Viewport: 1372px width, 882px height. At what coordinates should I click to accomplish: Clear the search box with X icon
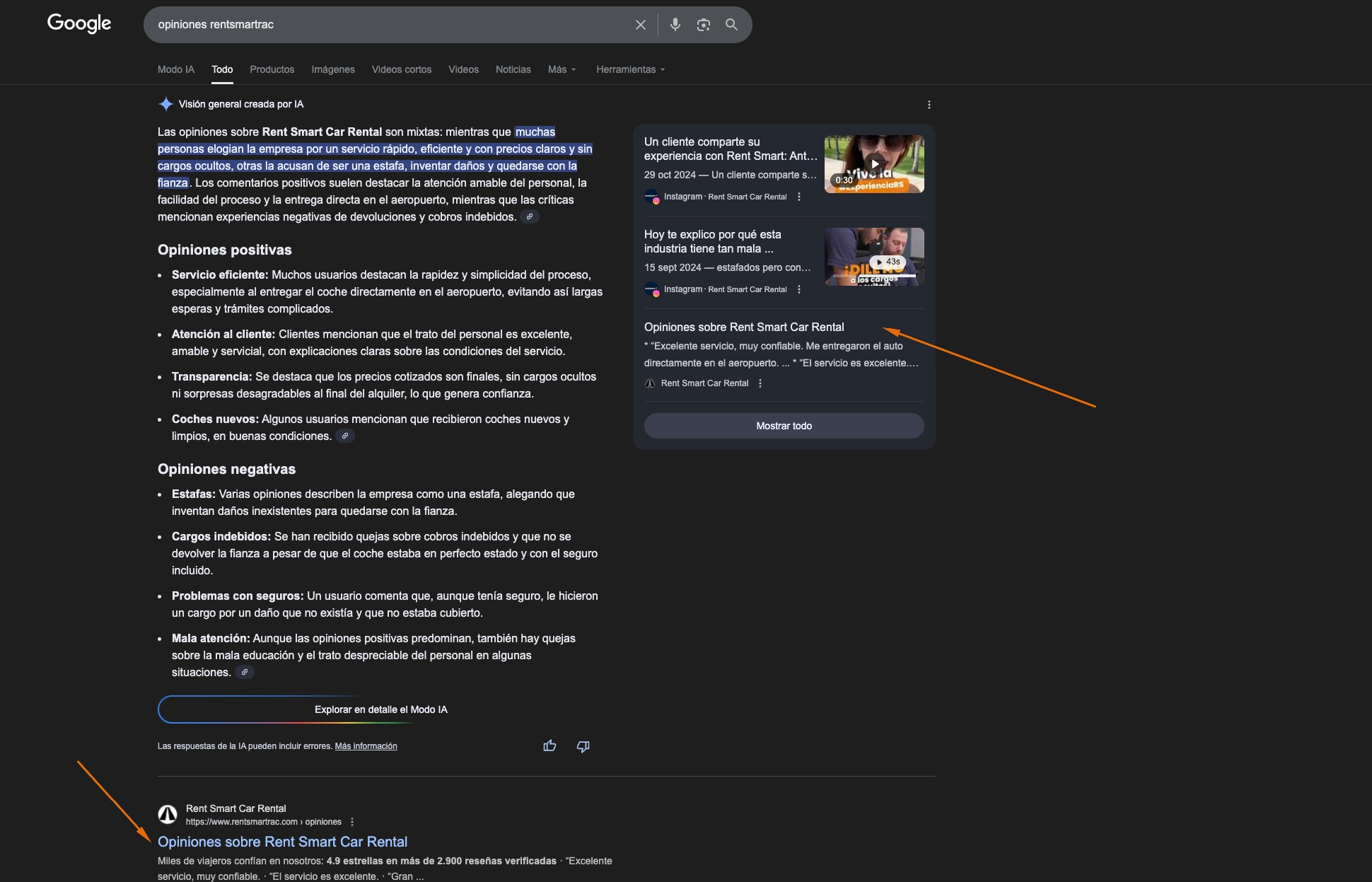[x=641, y=25]
